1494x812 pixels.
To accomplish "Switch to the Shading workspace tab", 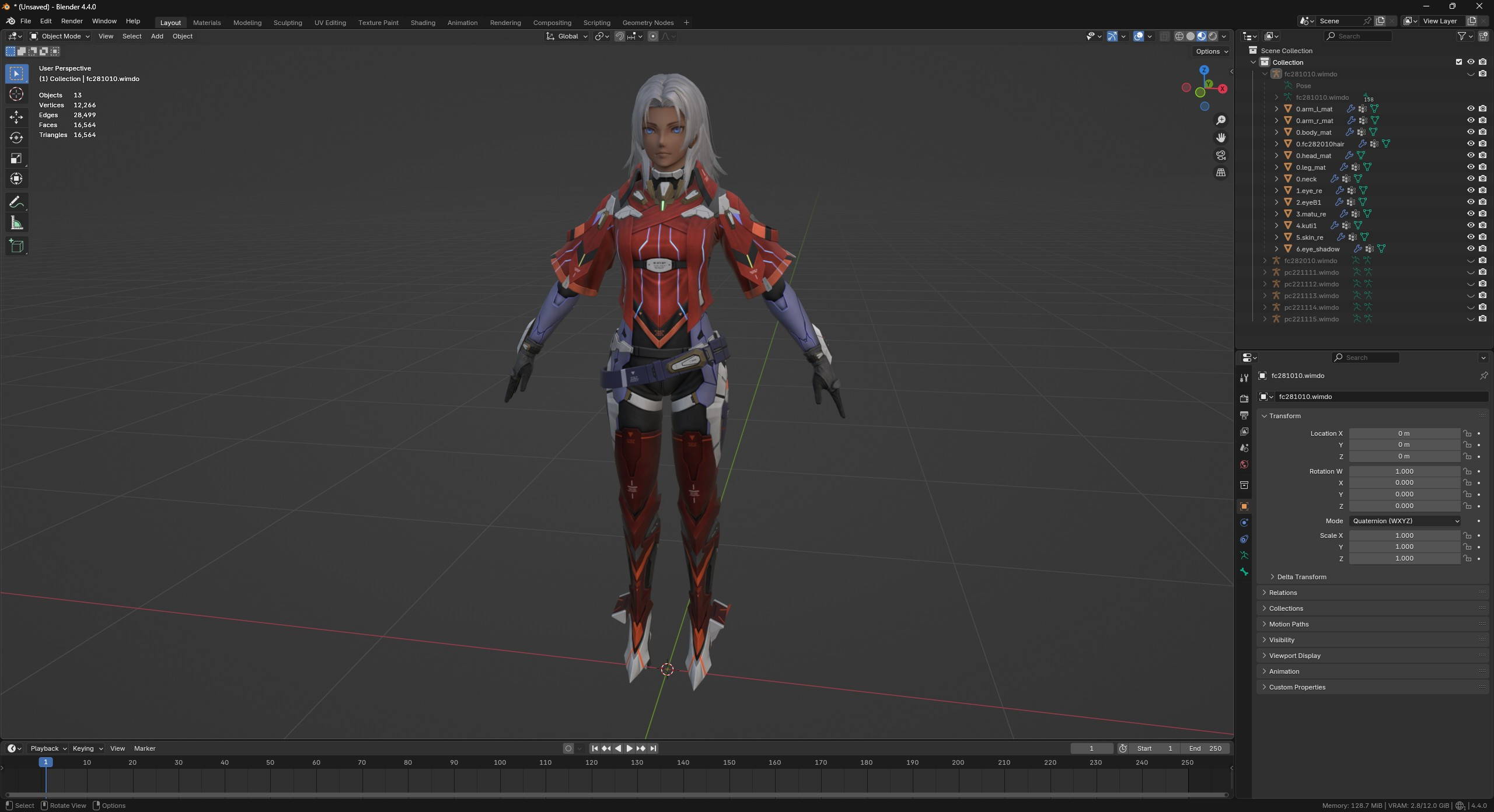I will pos(423,23).
